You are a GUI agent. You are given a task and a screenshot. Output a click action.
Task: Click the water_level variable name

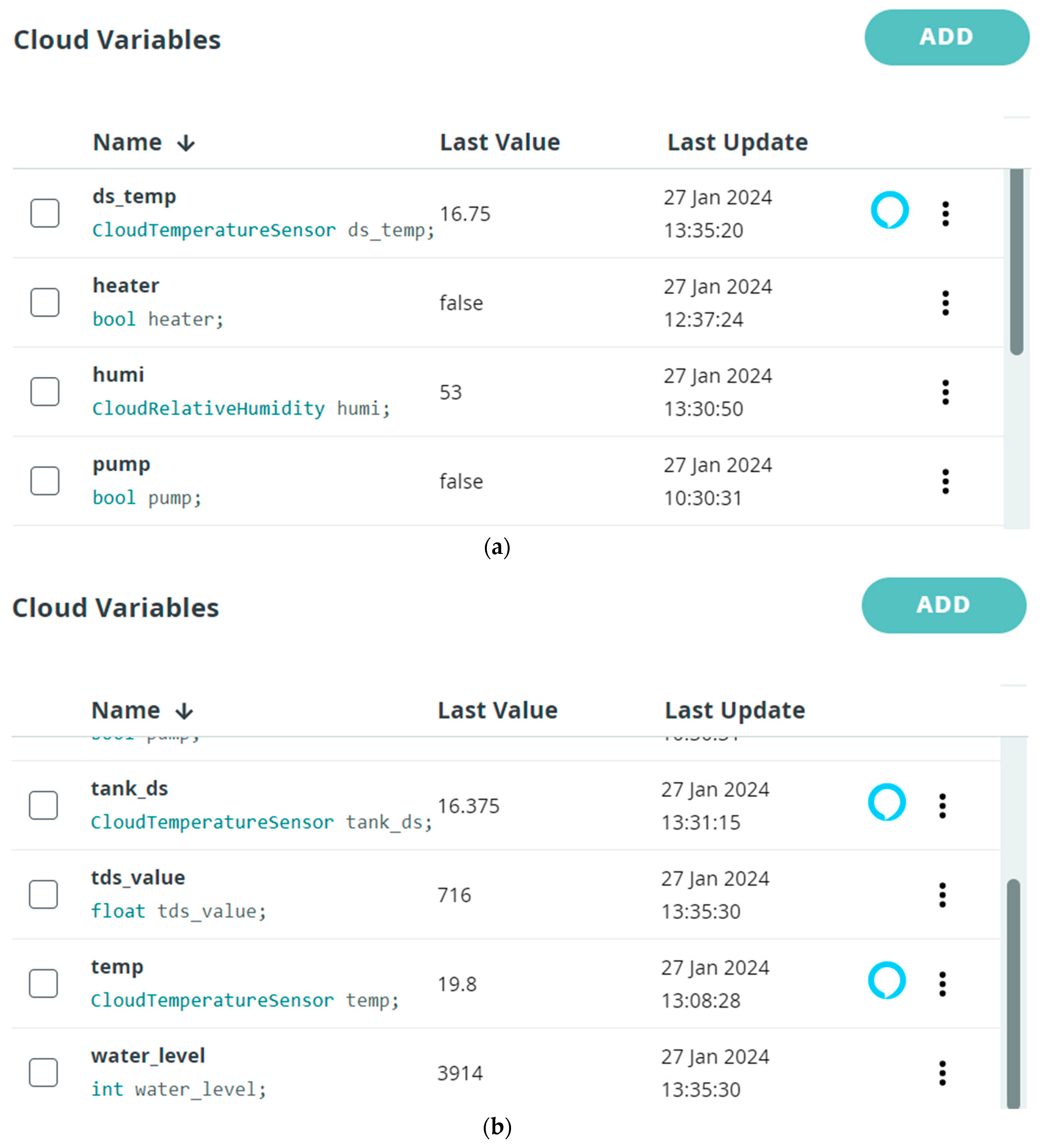pos(148,1056)
